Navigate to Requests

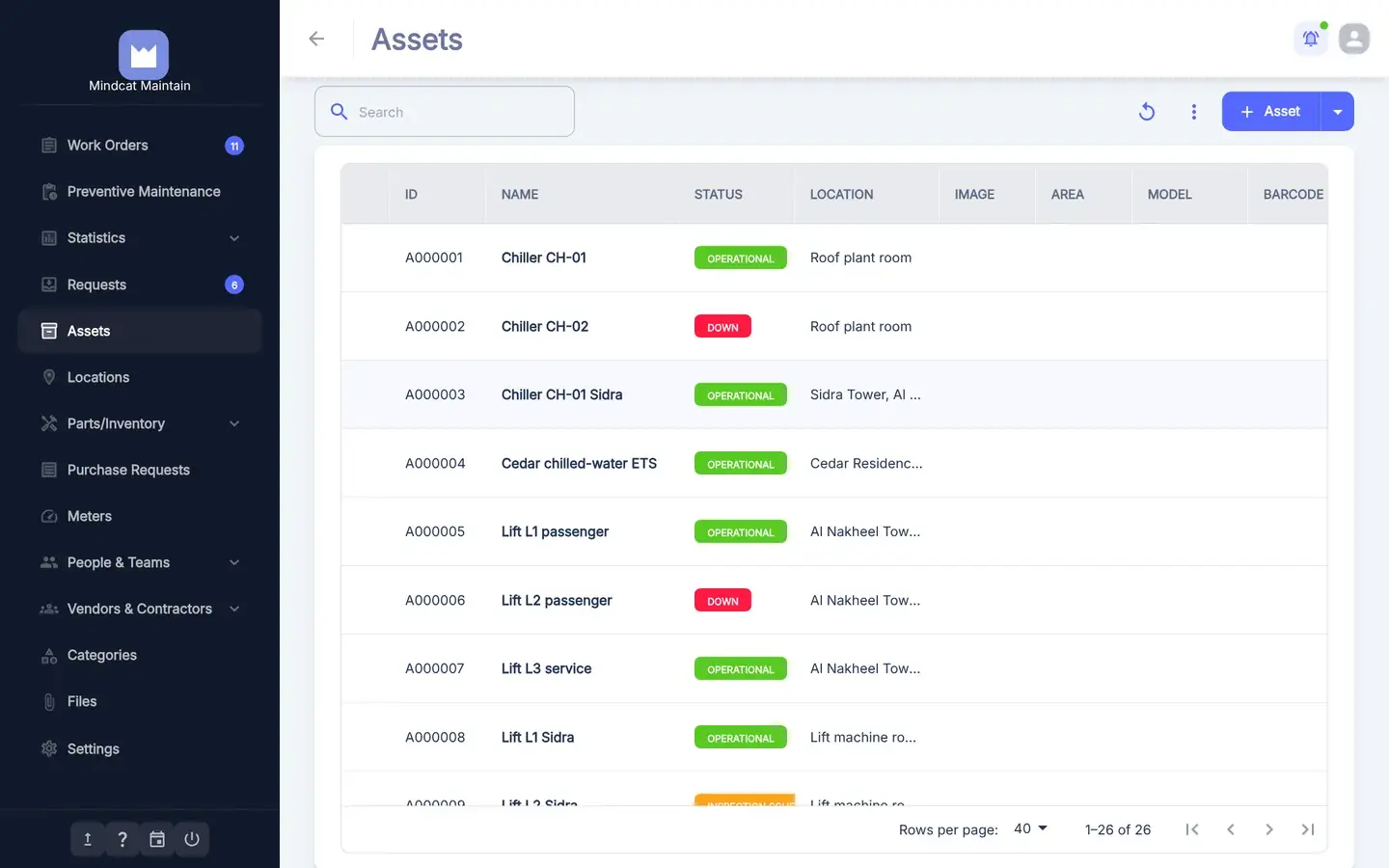140,285
